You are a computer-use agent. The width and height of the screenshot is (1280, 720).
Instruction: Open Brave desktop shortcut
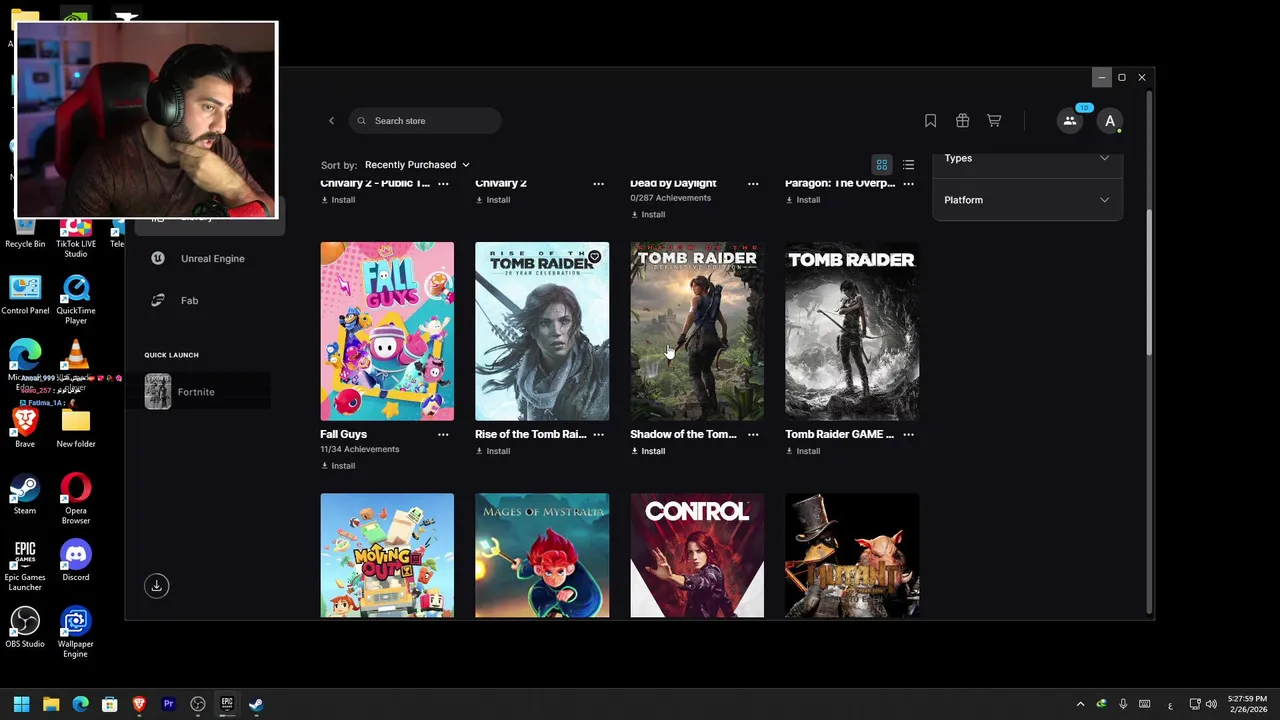pos(25,428)
